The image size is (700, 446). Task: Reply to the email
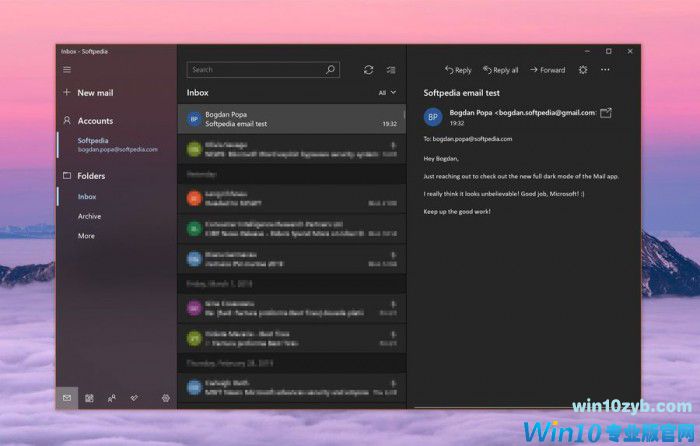click(x=458, y=70)
